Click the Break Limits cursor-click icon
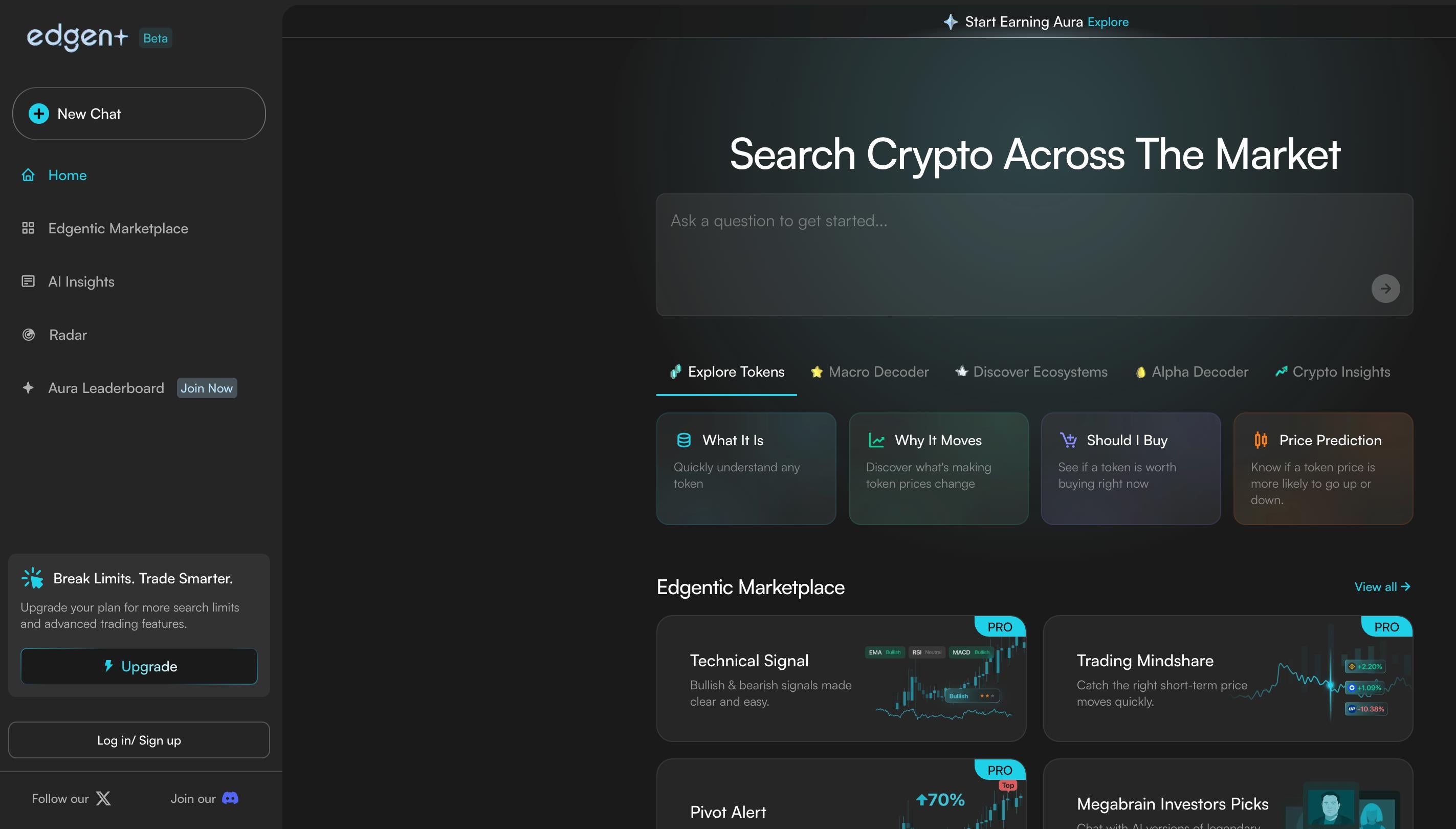The image size is (1456, 829). click(32, 578)
